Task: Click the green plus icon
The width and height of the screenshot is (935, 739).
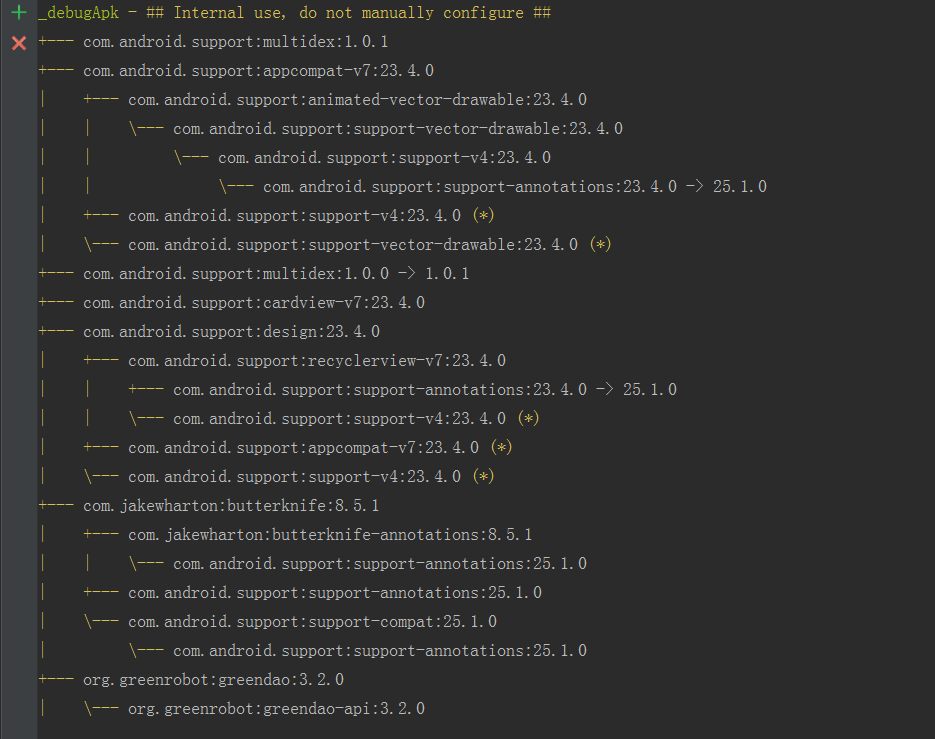Action: pyautogui.click(x=18, y=13)
